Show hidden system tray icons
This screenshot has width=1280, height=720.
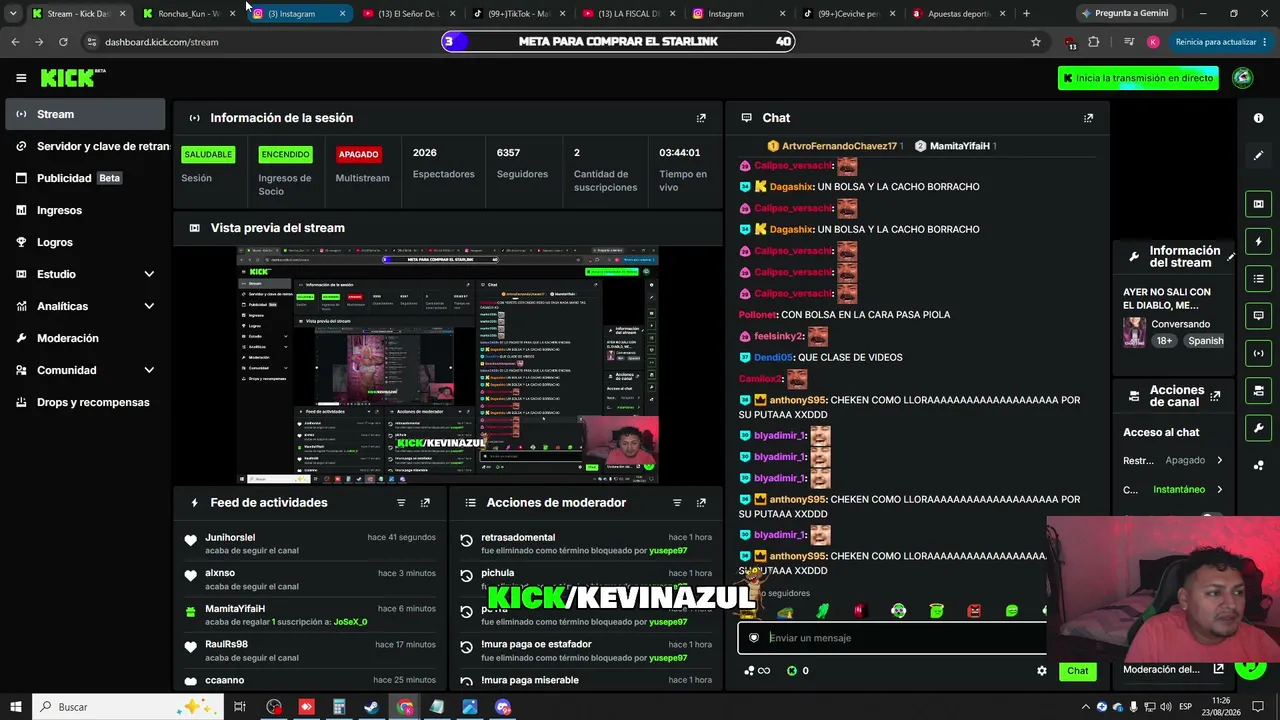(1086, 707)
